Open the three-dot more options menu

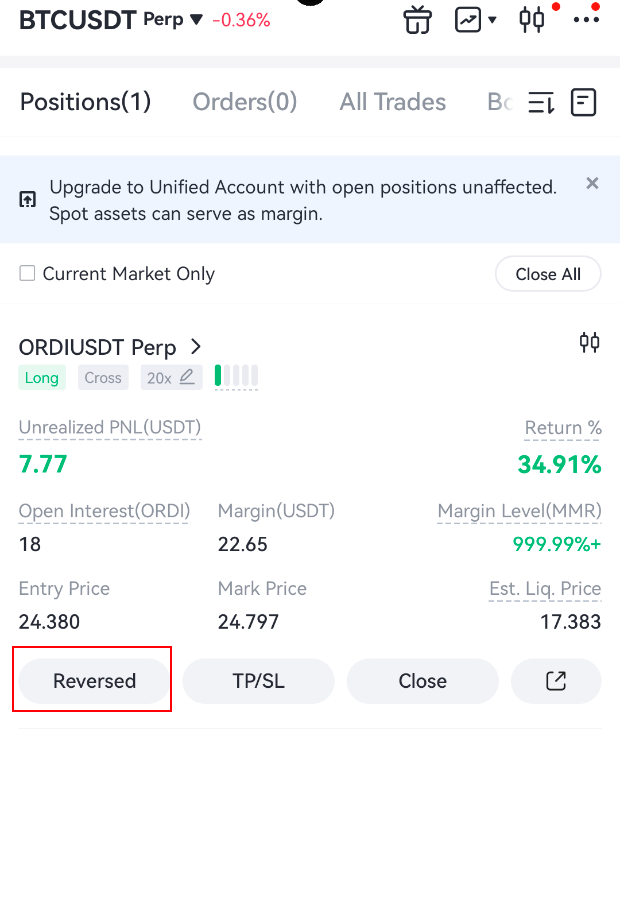pyautogui.click(x=586, y=19)
